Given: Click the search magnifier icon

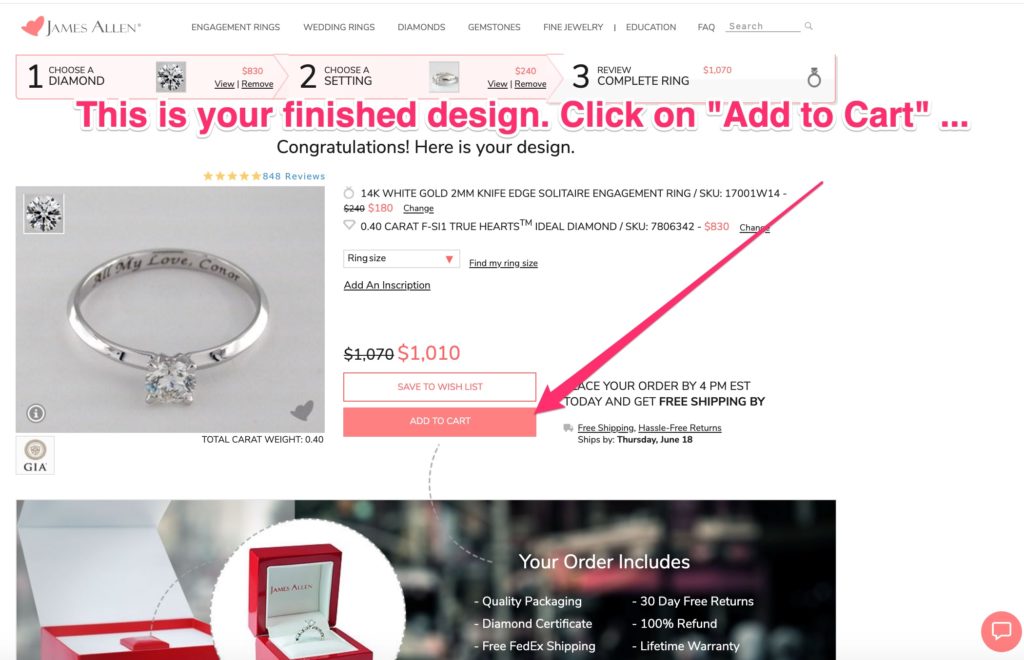Looking at the screenshot, I should pyautogui.click(x=808, y=26).
